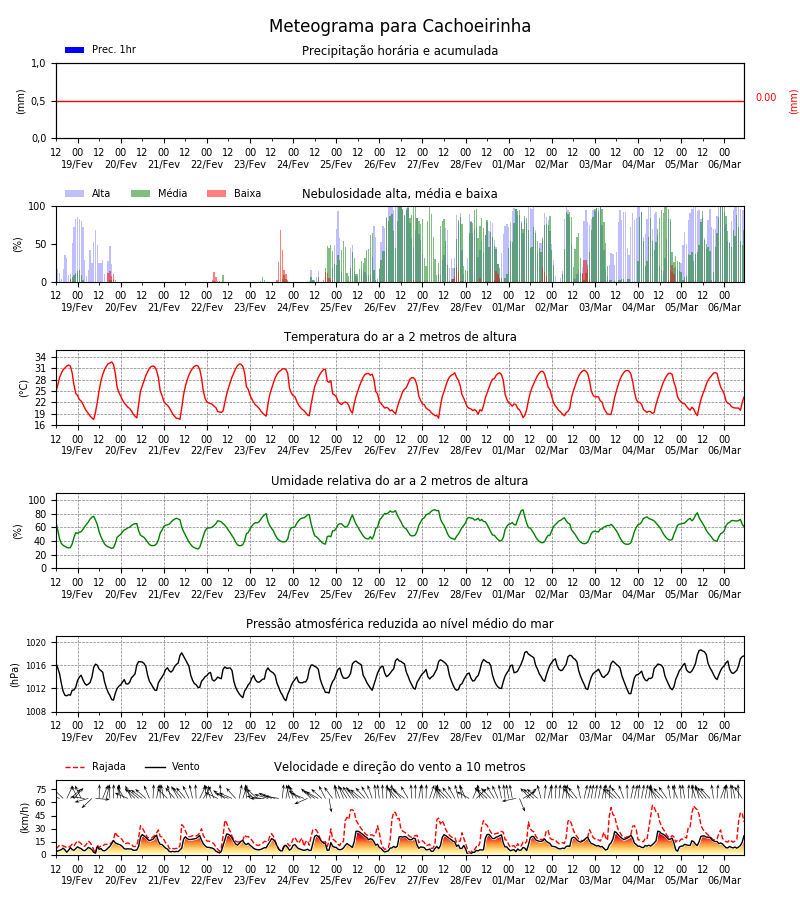Click the 06/Mar label under wind chart
This screenshot has width=800, height=900.
click(724, 880)
